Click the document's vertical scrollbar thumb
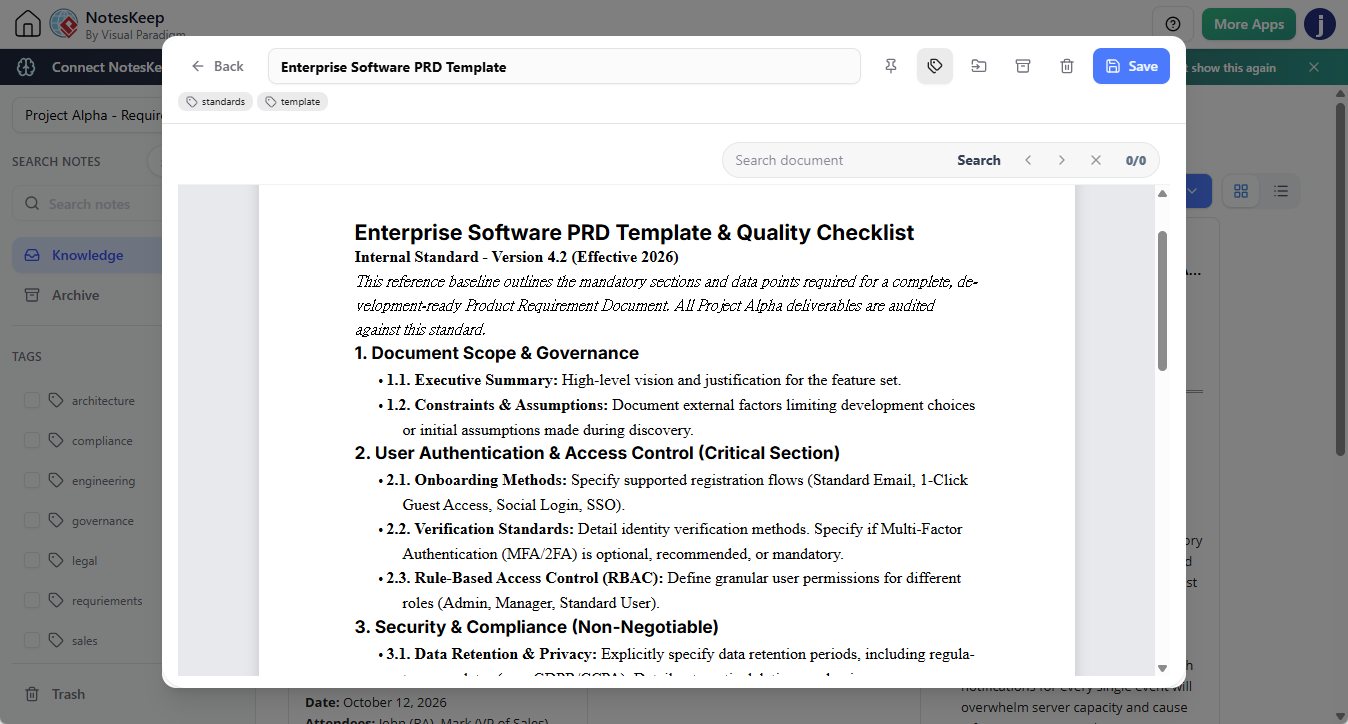 pos(1162,301)
